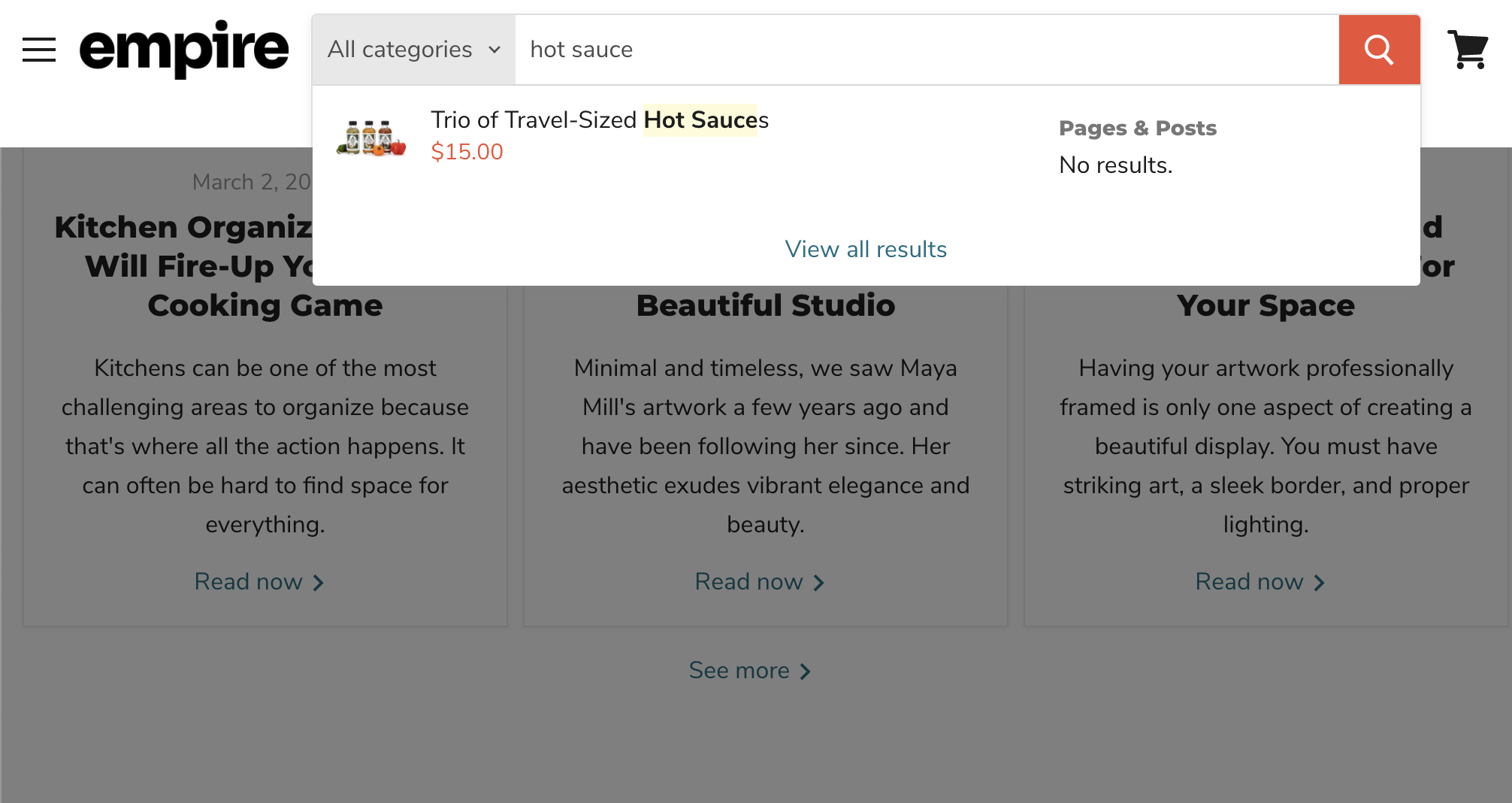The image size is (1512, 803).
Task: Select the Having your artwork paragraph
Action: 1266,446
